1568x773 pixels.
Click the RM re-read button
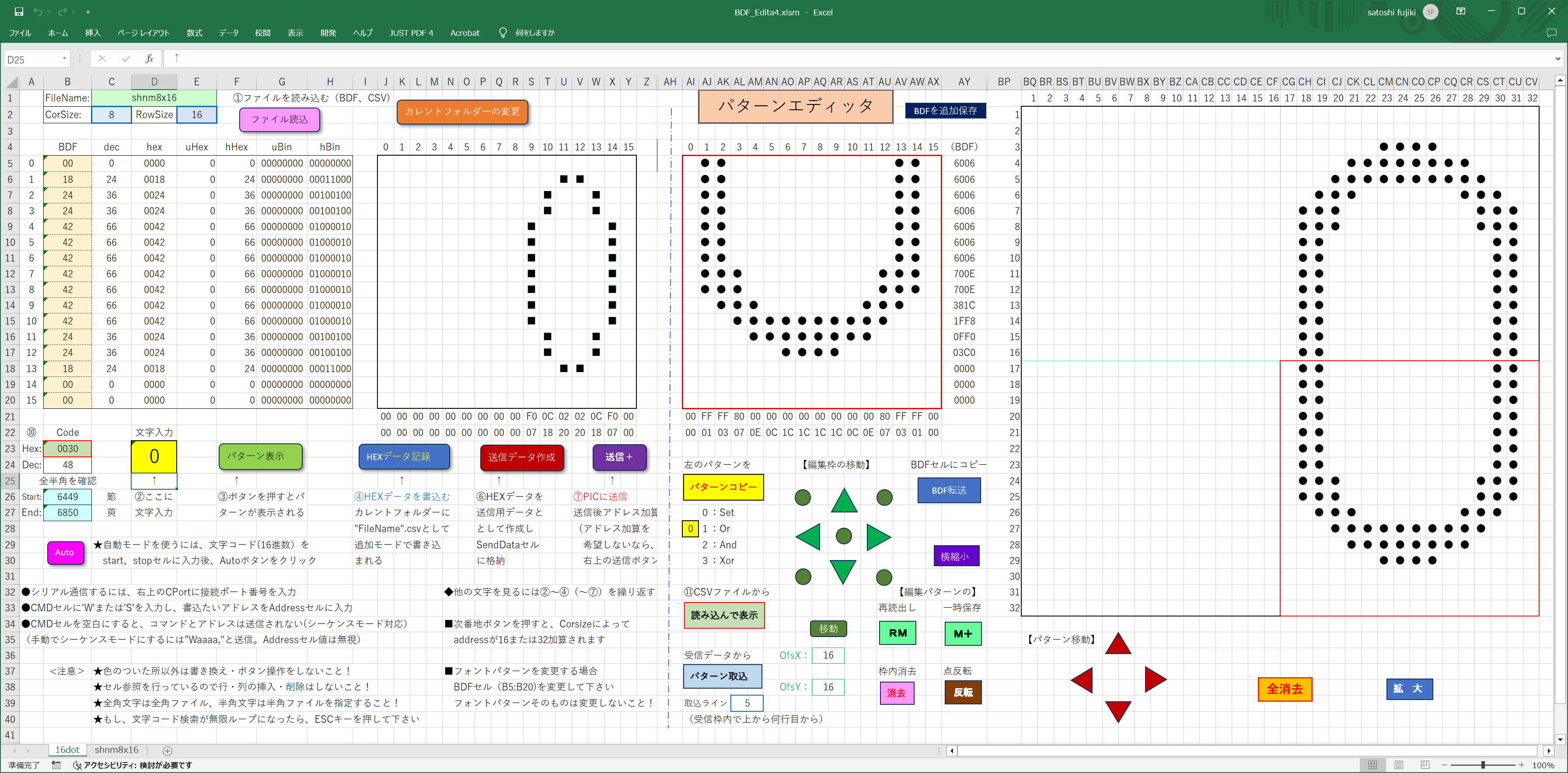tap(898, 634)
